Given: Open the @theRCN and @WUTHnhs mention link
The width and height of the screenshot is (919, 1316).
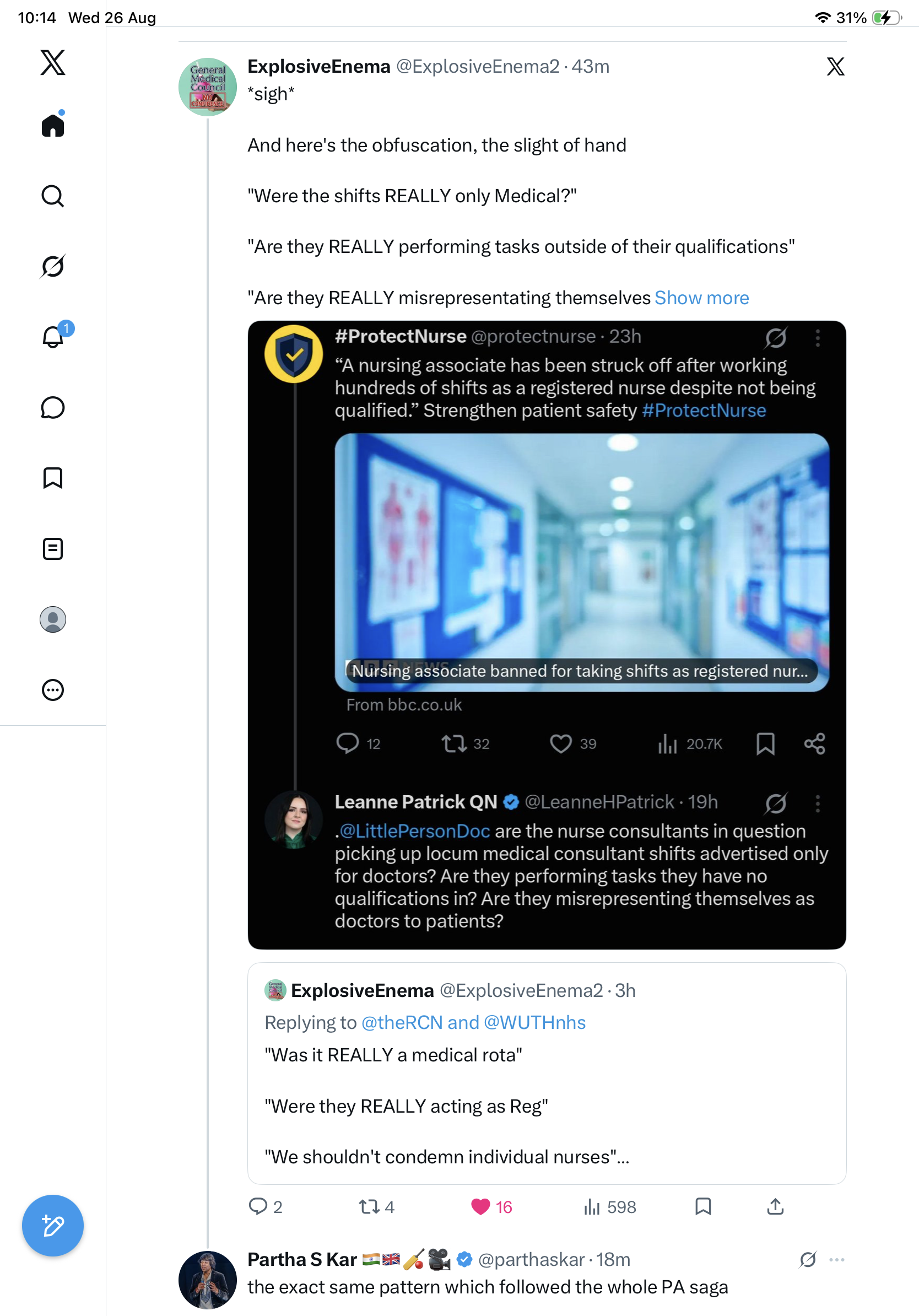Looking at the screenshot, I should coord(473,1022).
